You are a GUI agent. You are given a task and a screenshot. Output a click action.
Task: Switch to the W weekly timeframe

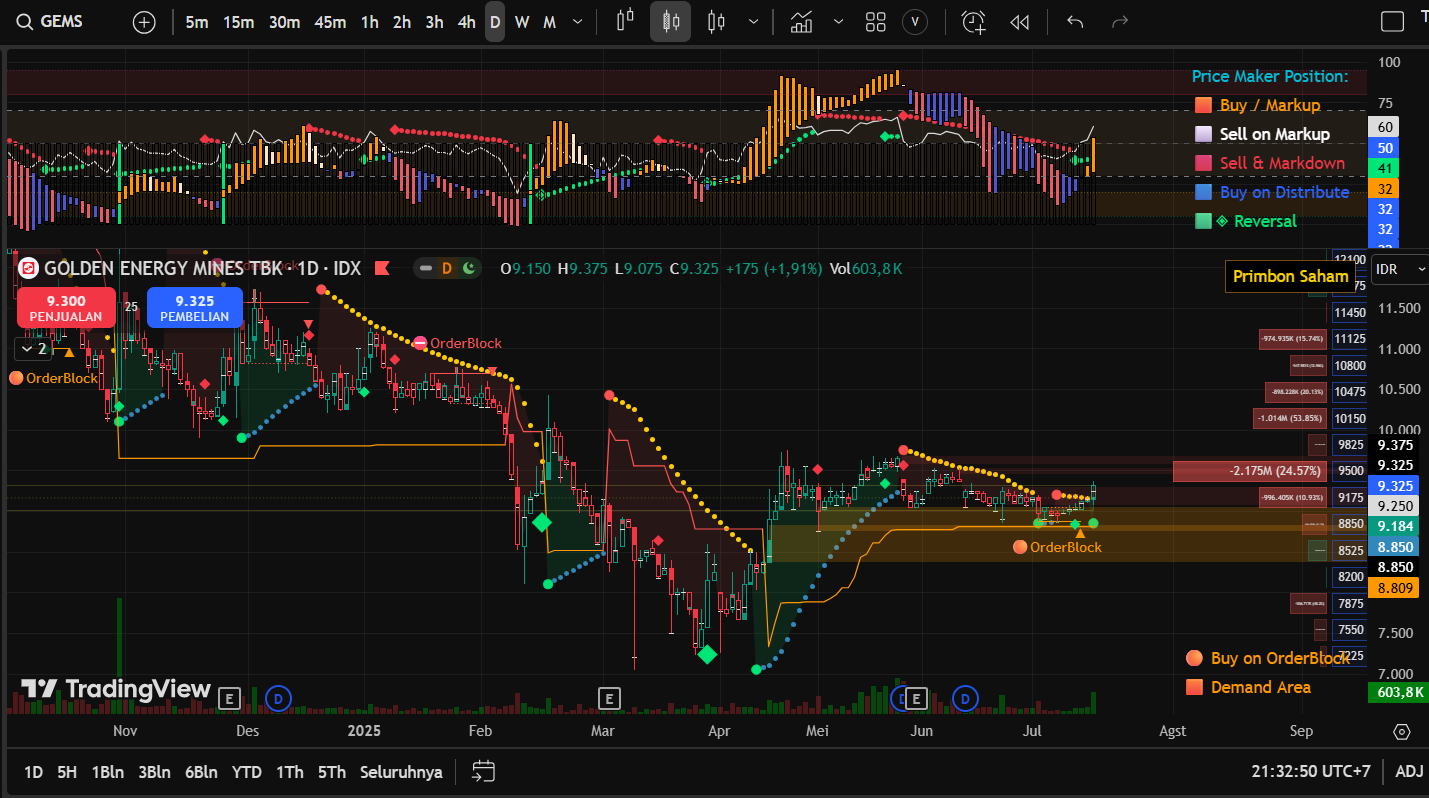click(522, 22)
